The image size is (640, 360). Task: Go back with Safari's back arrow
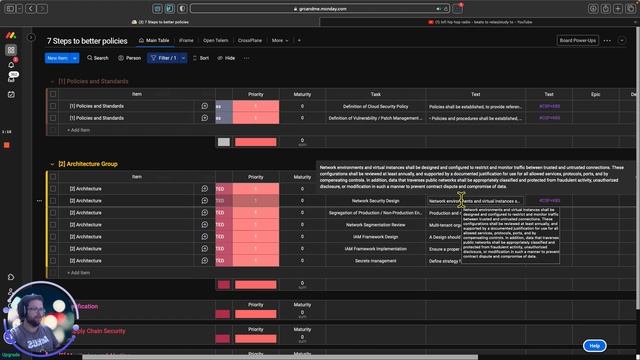point(31,8)
